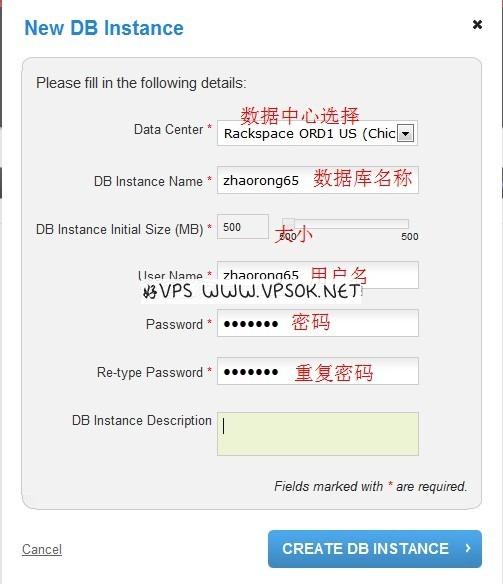Click the DB Instance Description label
The width and height of the screenshot is (503, 584).
point(142,420)
